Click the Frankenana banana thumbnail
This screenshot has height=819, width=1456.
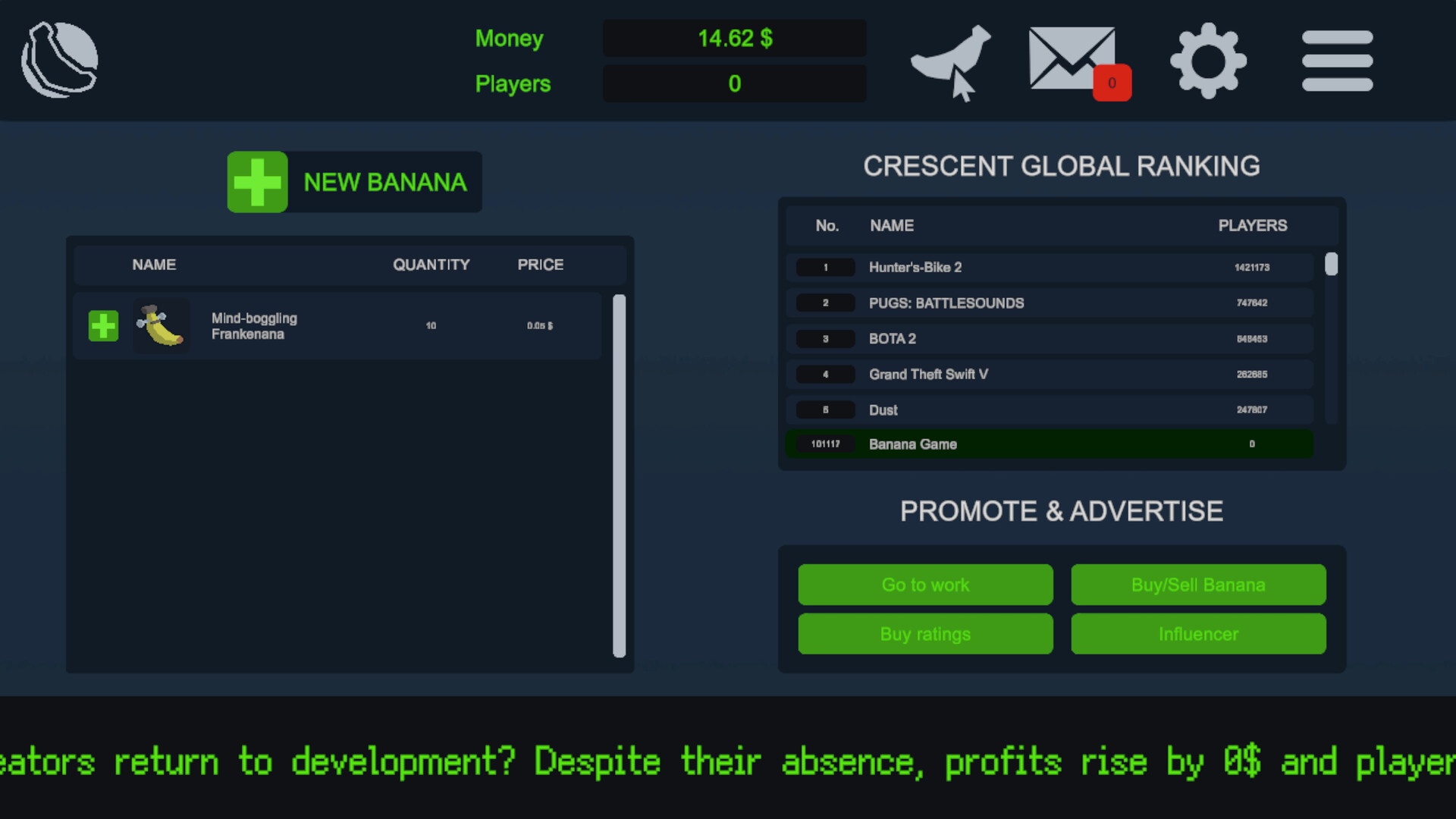(161, 326)
